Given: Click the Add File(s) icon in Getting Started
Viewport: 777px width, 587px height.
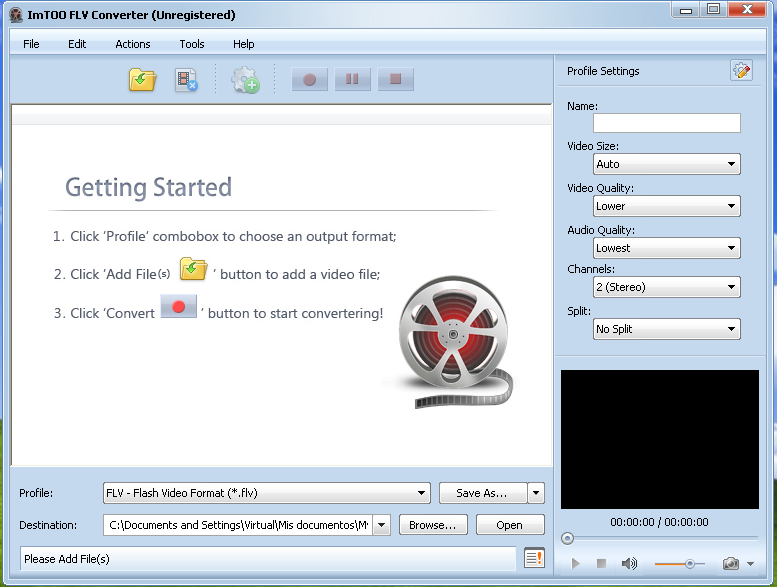Looking at the screenshot, I should [193, 269].
